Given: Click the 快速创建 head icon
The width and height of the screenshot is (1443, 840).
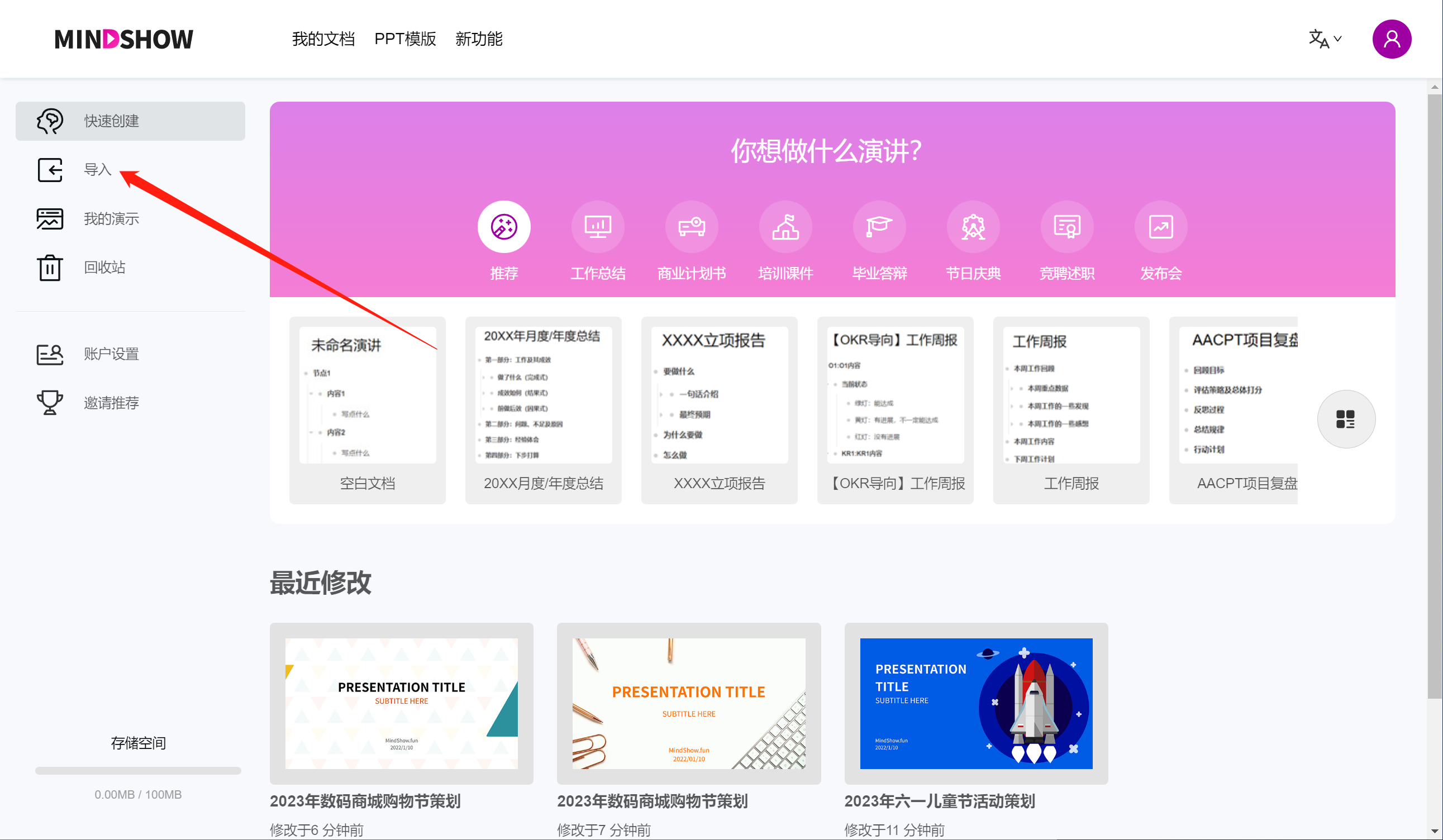Looking at the screenshot, I should 50,121.
